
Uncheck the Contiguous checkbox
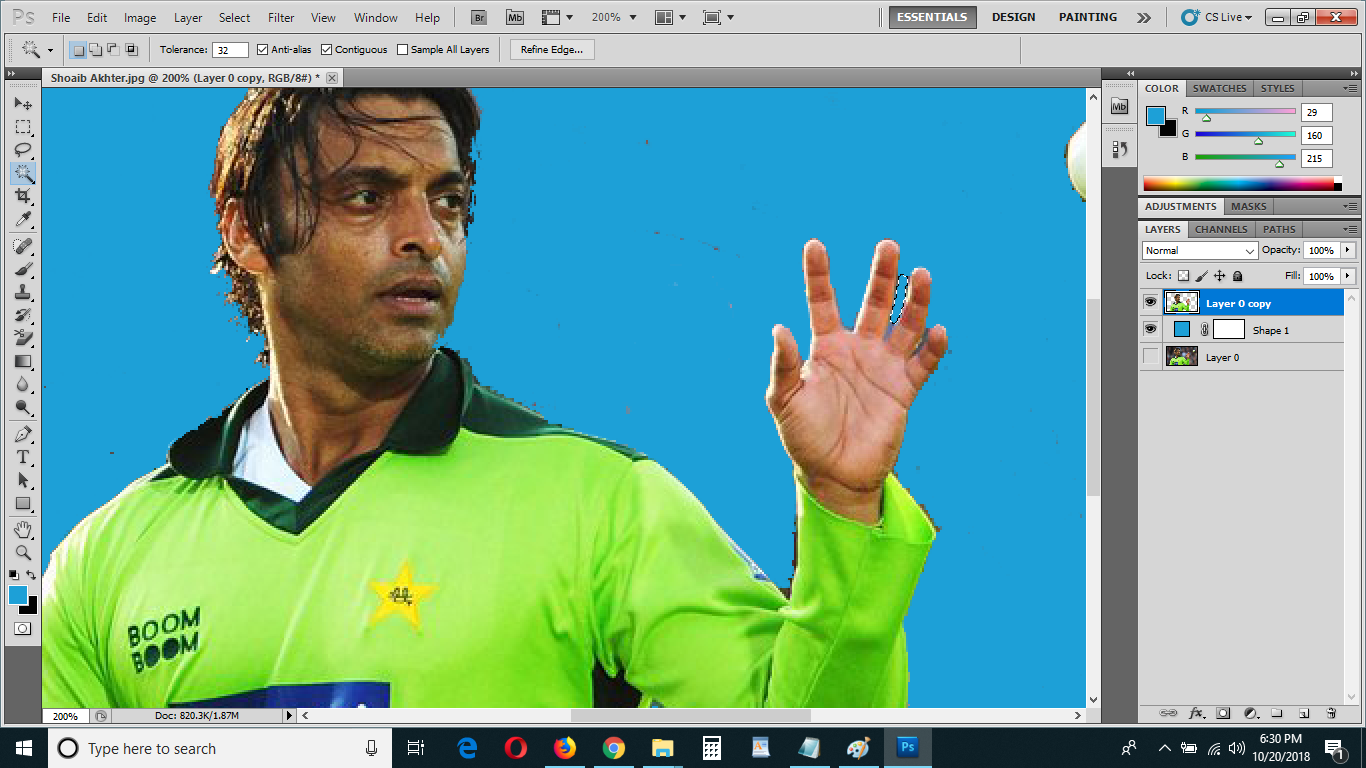(326, 49)
